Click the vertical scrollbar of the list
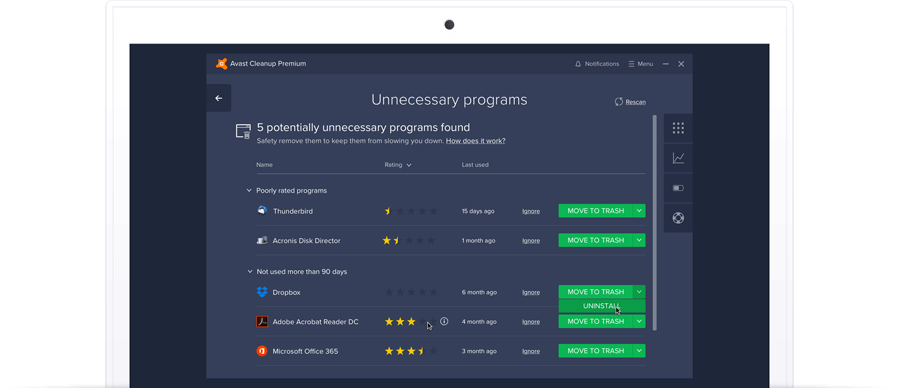This screenshot has height=388, width=898. click(655, 222)
